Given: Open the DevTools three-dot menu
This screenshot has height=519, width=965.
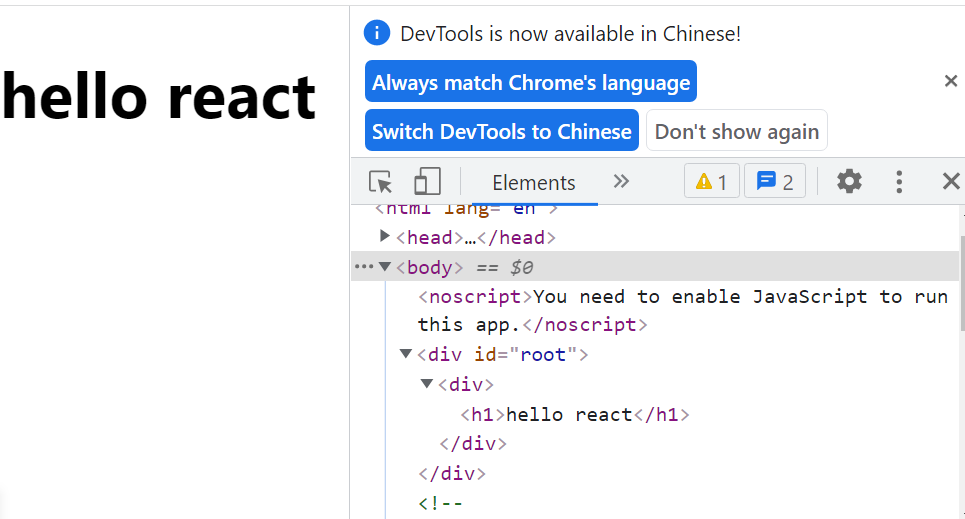Looking at the screenshot, I should pyautogui.click(x=899, y=182).
